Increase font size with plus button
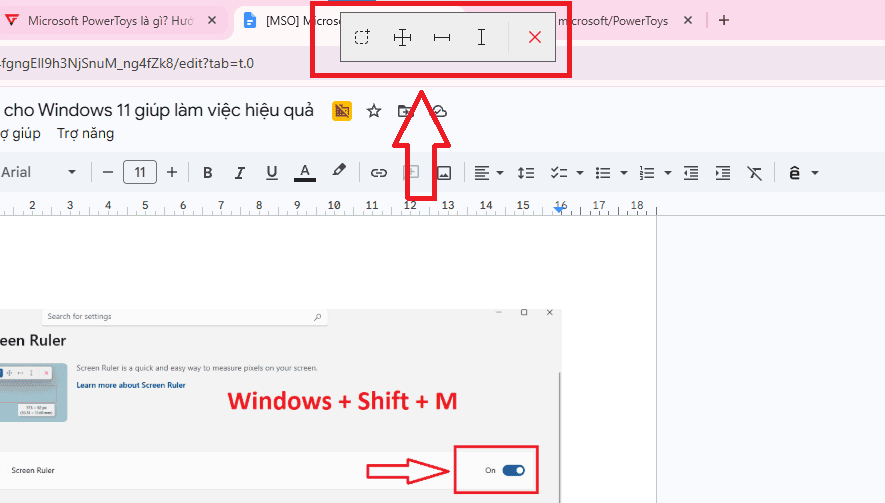The width and height of the screenshot is (885, 503). (x=172, y=173)
